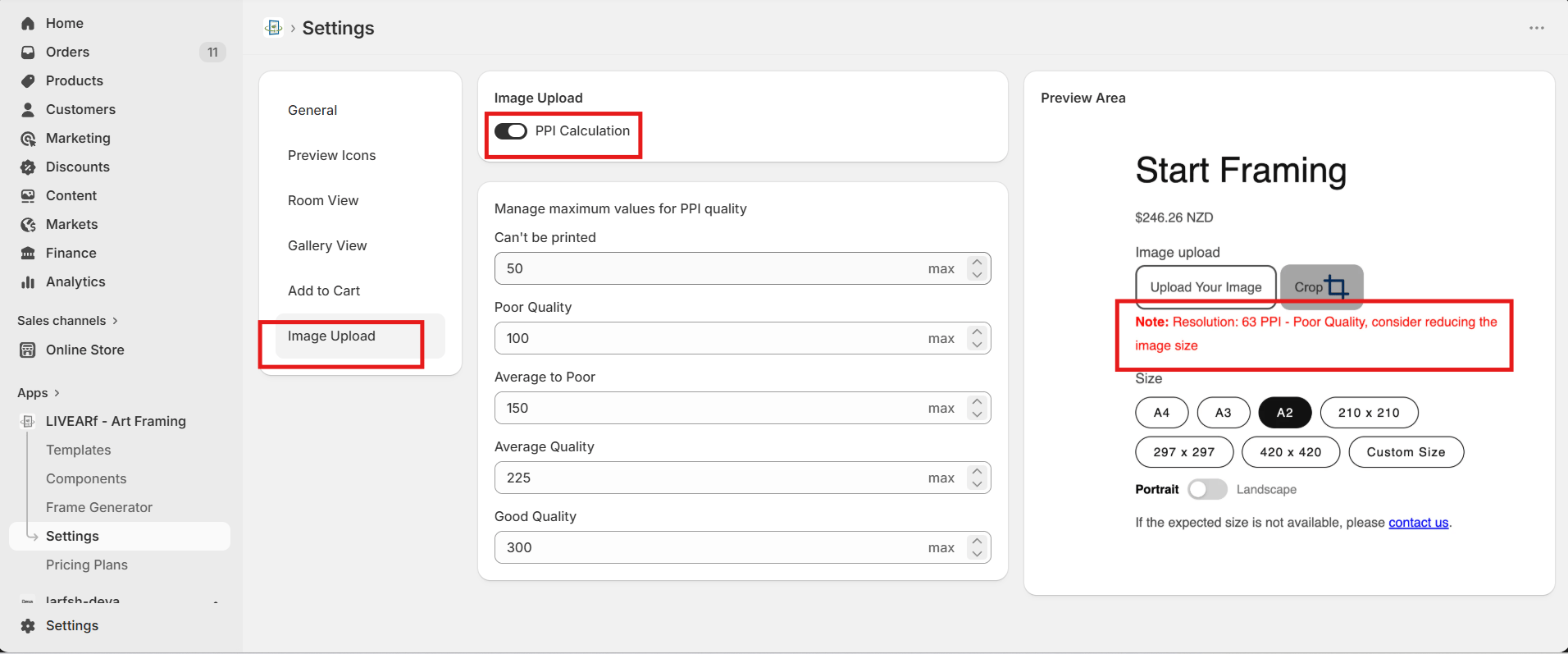Click the contact us link

pos(1418,523)
